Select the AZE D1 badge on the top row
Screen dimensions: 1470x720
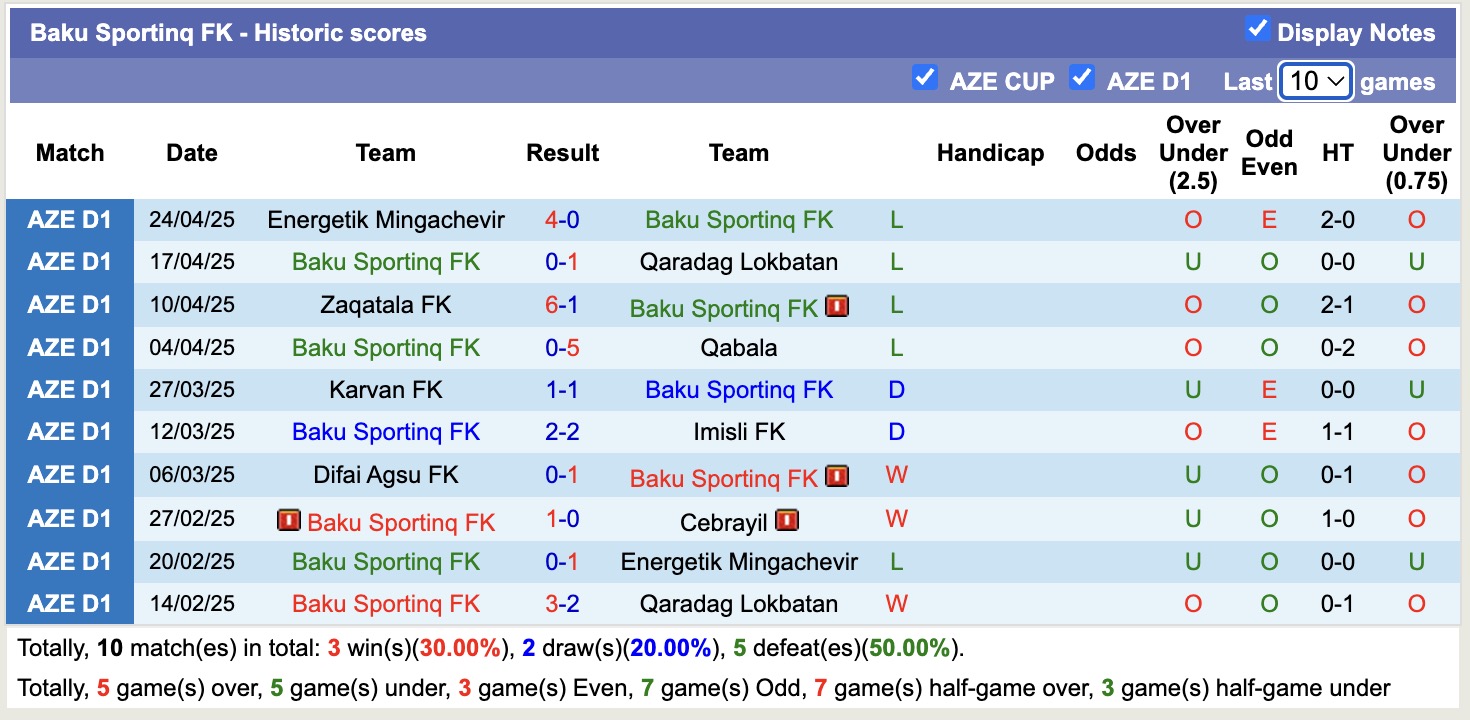[69, 219]
